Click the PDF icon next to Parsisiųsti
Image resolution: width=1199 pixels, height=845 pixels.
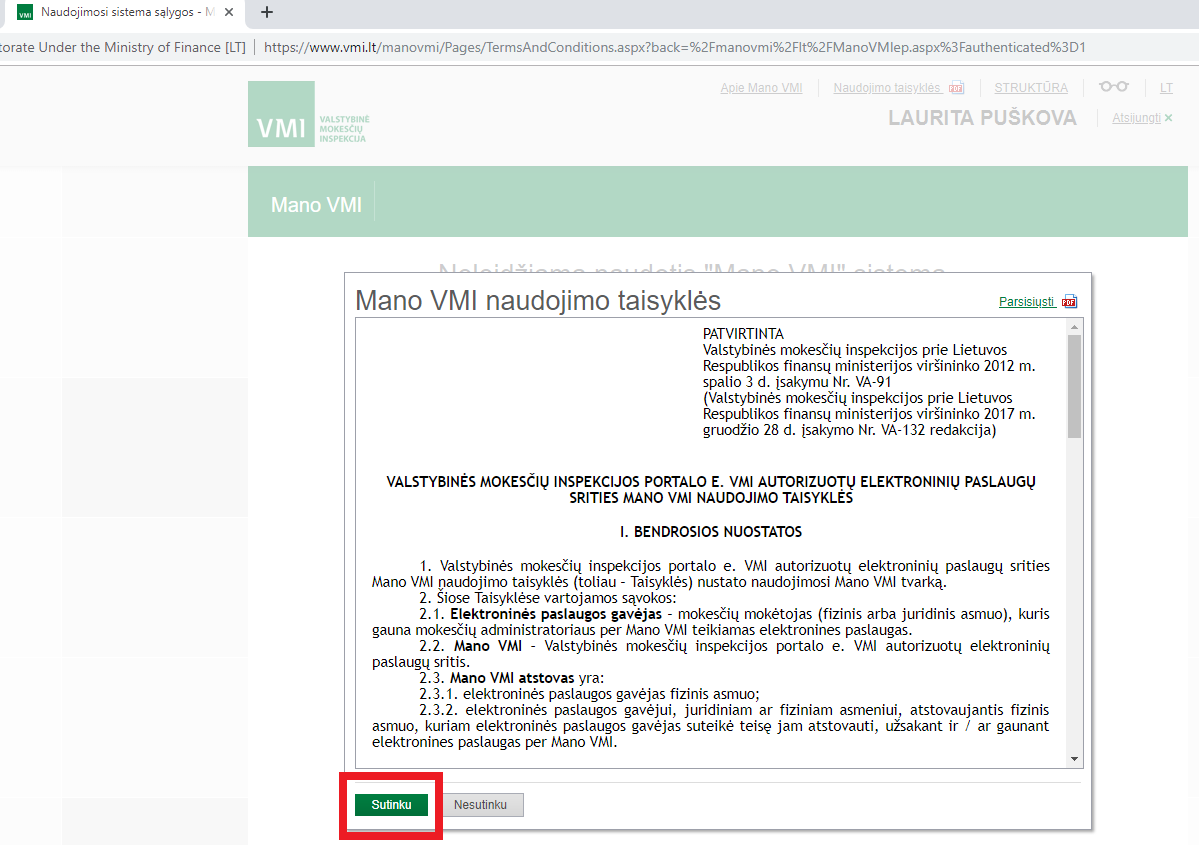click(1069, 301)
